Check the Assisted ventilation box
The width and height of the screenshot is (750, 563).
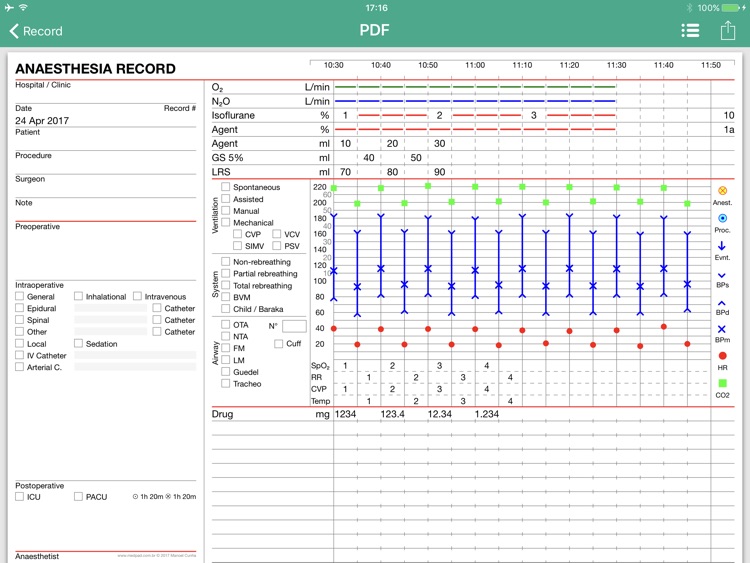[x=225, y=199]
